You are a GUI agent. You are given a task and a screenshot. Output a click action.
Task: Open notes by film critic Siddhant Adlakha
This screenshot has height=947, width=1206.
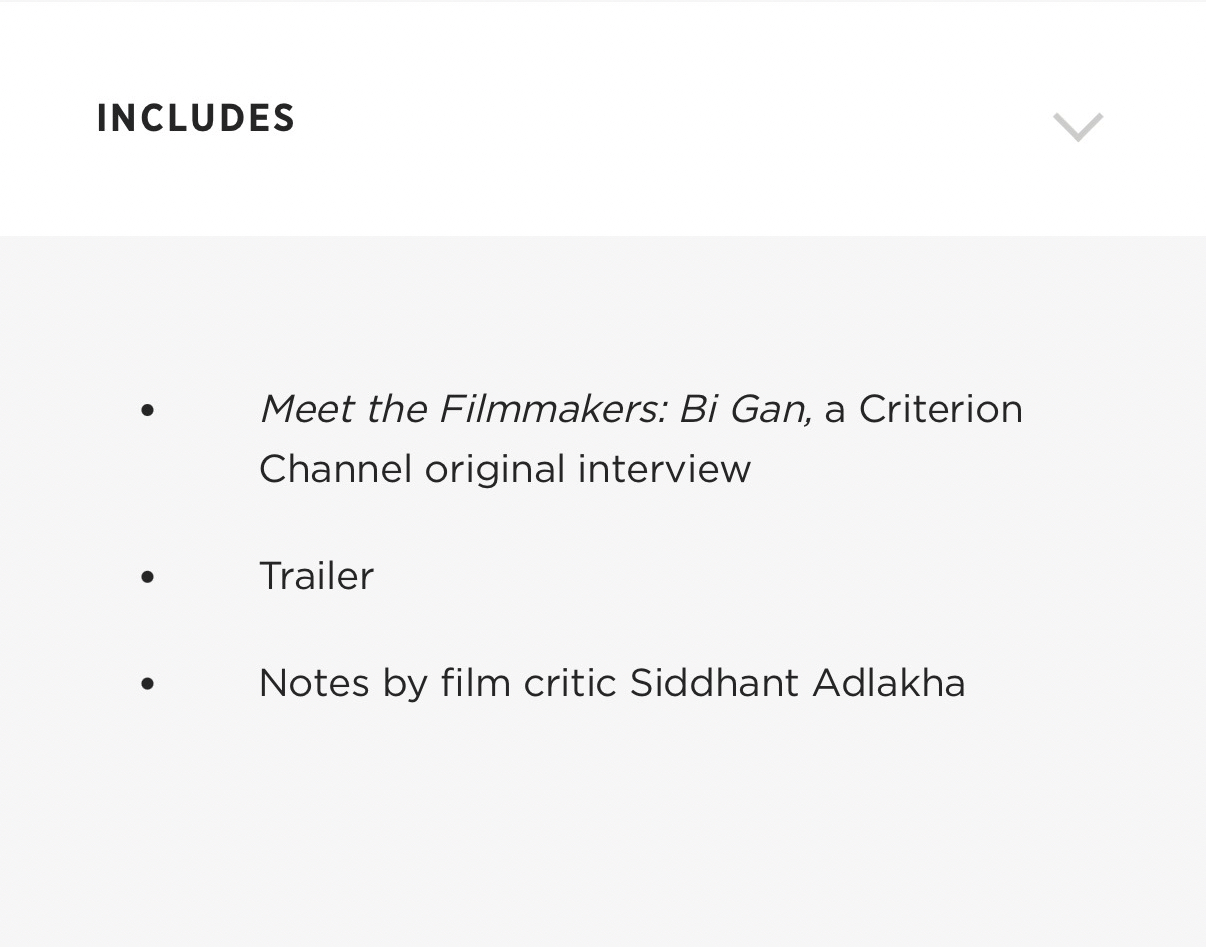tap(611, 683)
